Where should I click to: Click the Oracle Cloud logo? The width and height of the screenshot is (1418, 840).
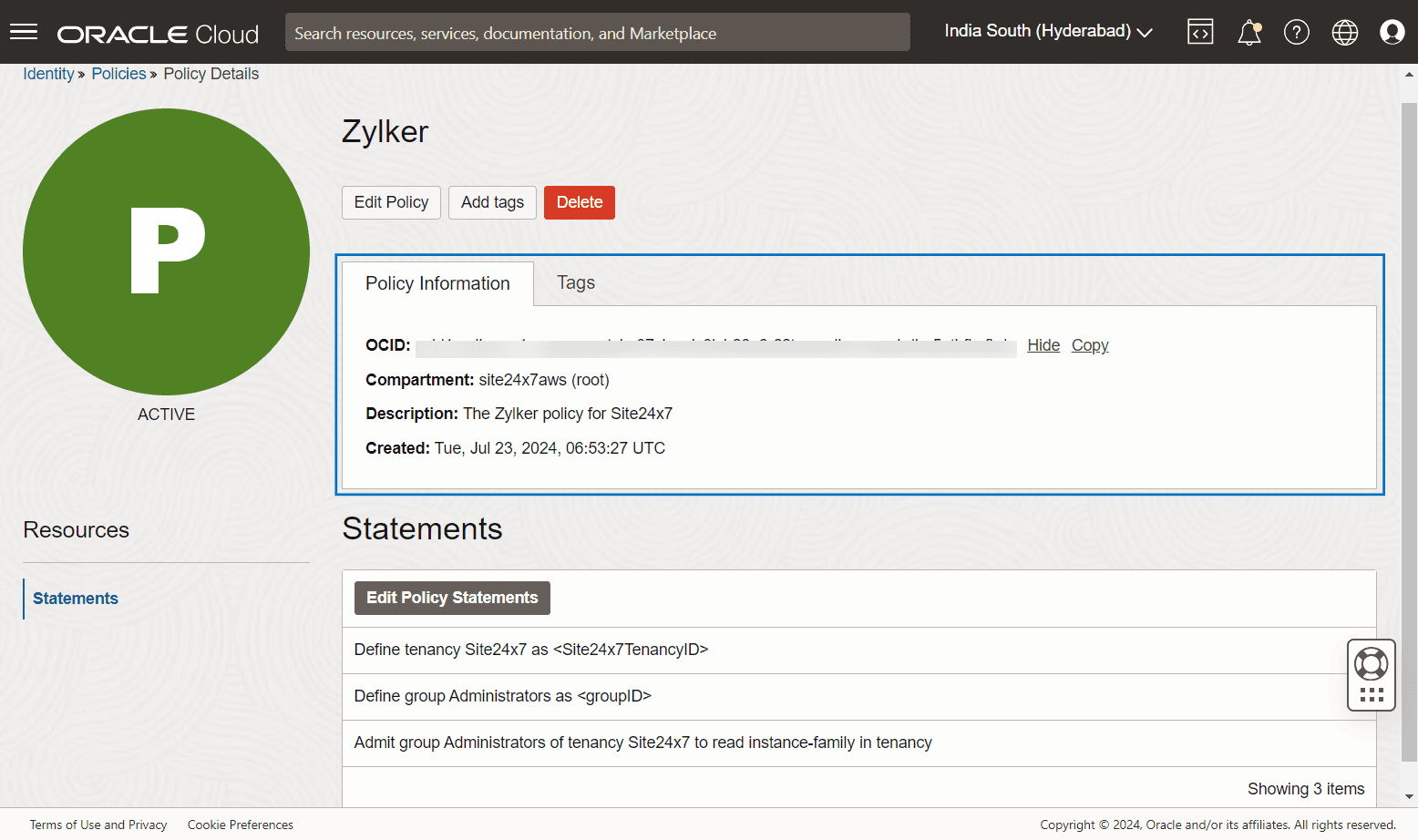pos(158,35)
